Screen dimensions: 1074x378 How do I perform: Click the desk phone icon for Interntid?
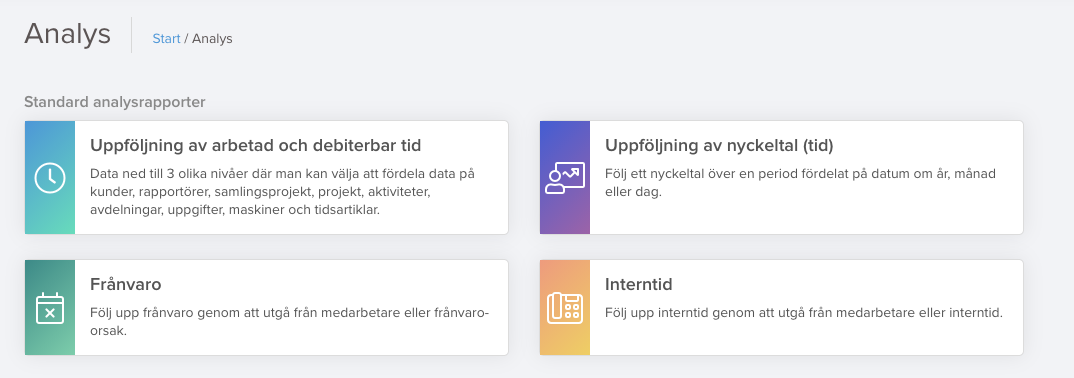coord(565,307)
